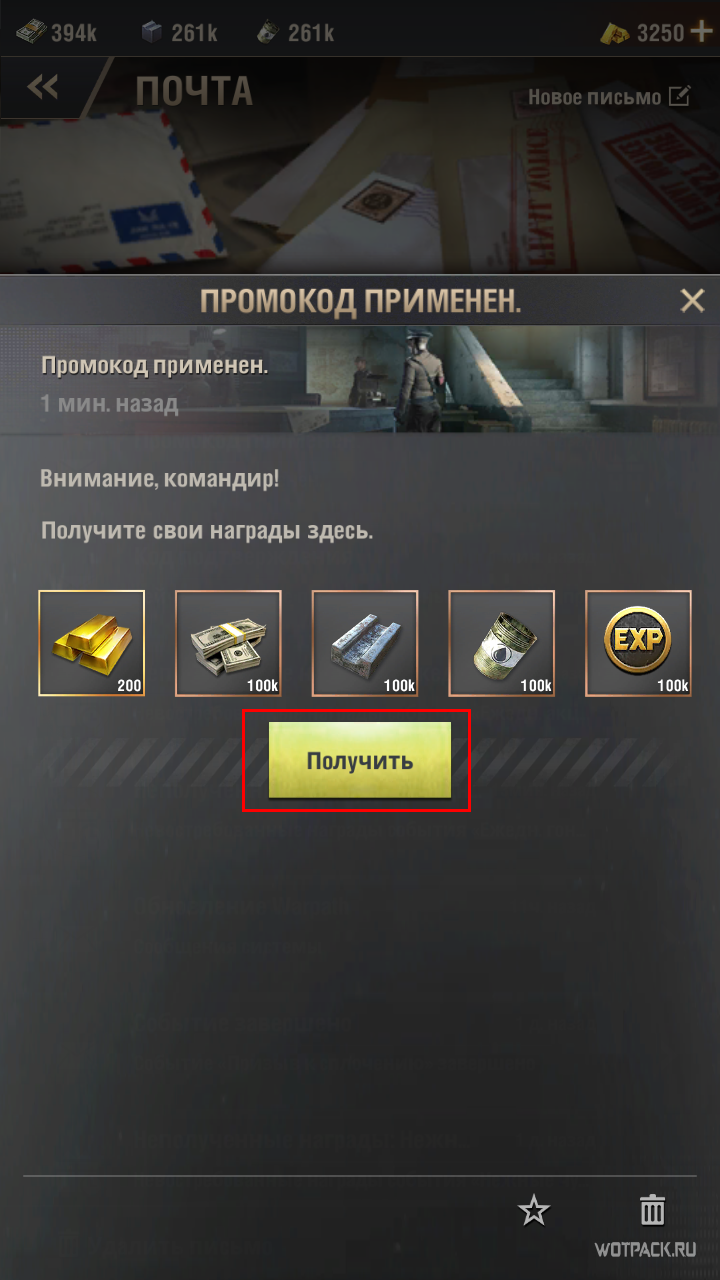
Task: Close the Промокод применен dialog
Action: click(x=692, y=300)
